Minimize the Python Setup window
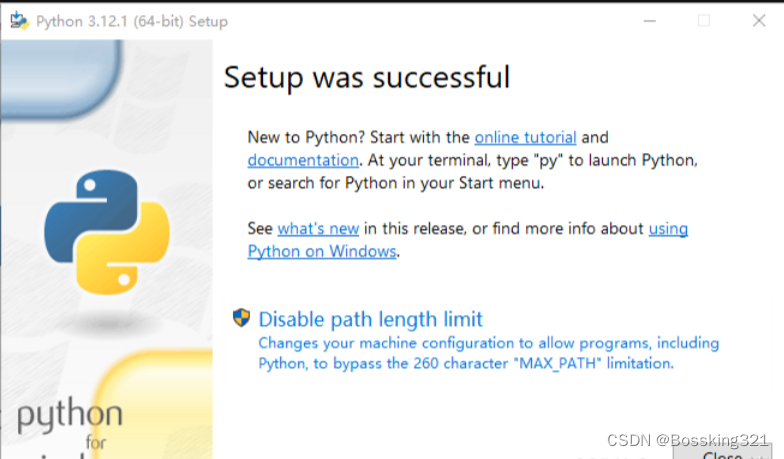 coord(654,21)
